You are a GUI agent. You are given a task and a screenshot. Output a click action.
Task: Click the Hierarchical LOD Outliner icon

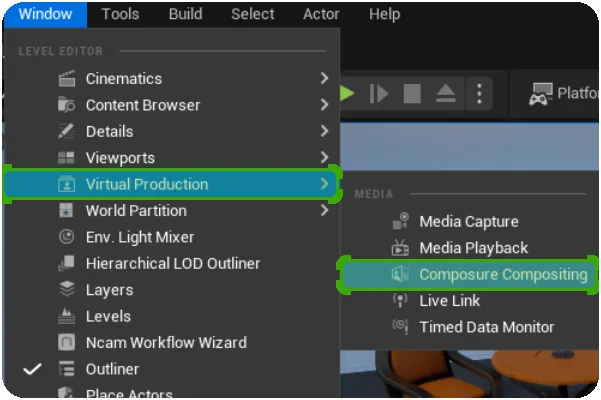click(66, 263)
